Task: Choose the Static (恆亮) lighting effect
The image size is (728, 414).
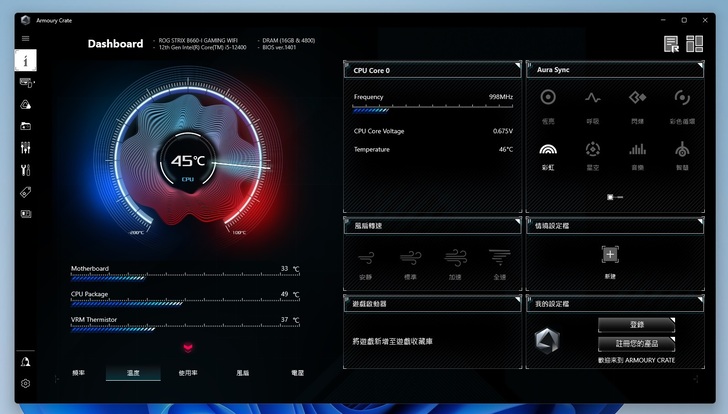Action: pyautogui.click(x=548, y=101)
